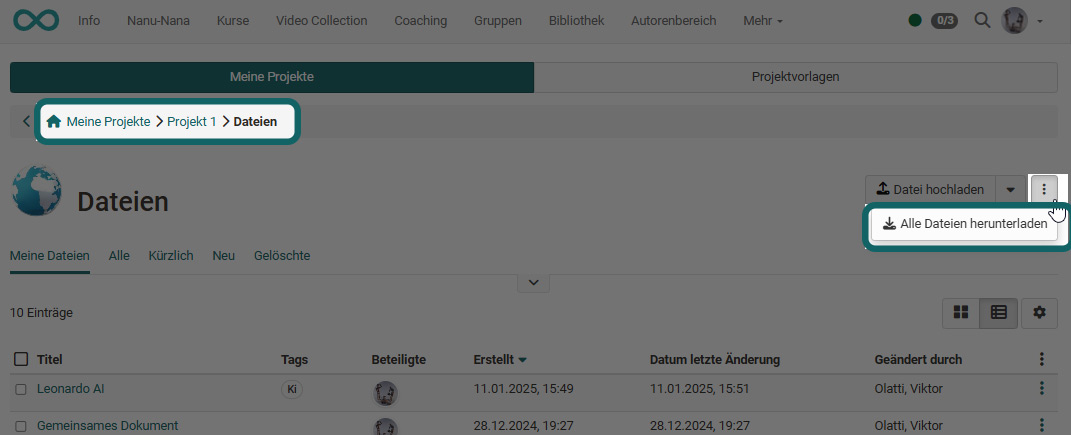This screenshot has height=435, width=1071.
Task: Expand the filter chevron below tabs
Action: (x=533, y=283)
